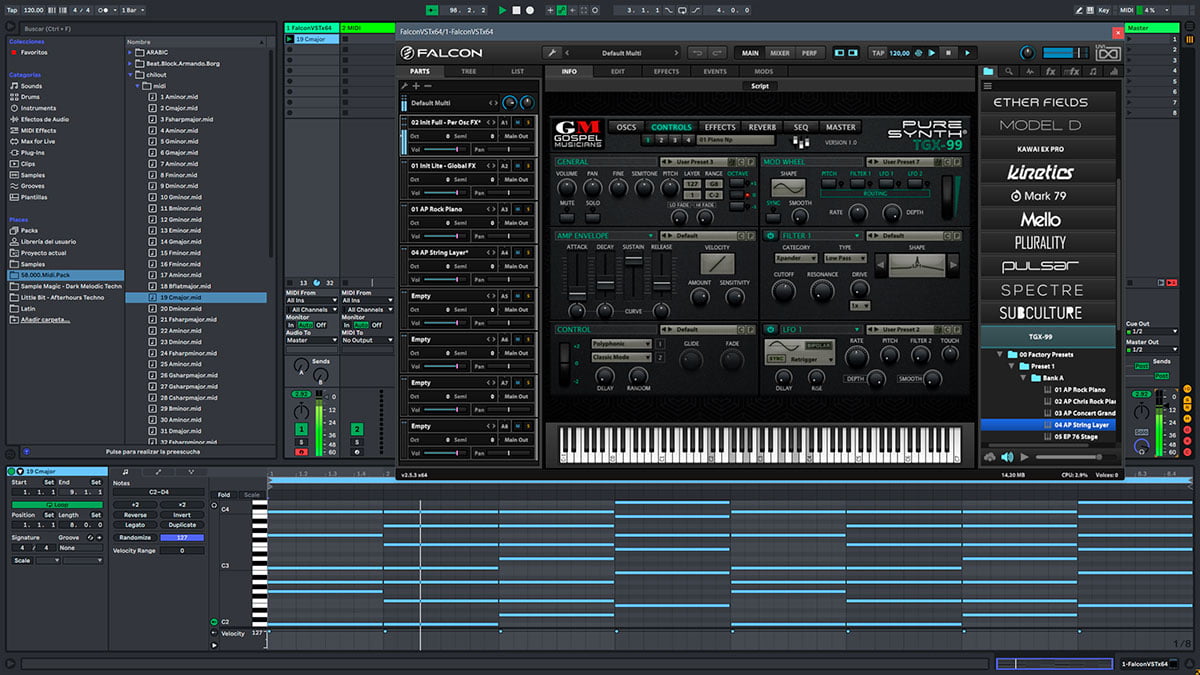Expand ARABIC folder in browser
This screenshot has height=675, width=1200.
(131, 52)
